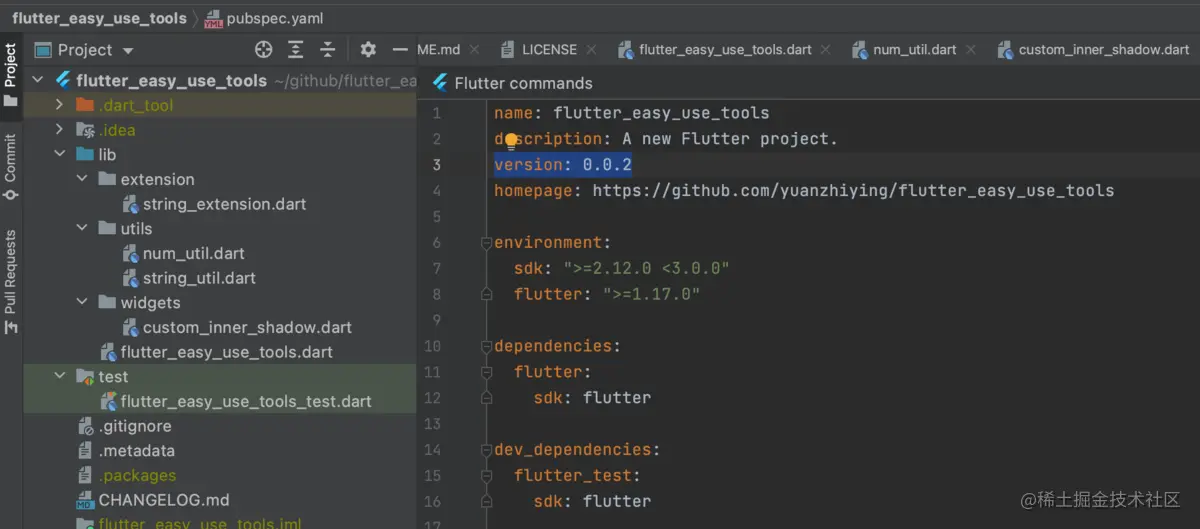The height and width of the screenshot is (529, 1200).
Task: Click the lib folder icon
Action: (85, 155)
